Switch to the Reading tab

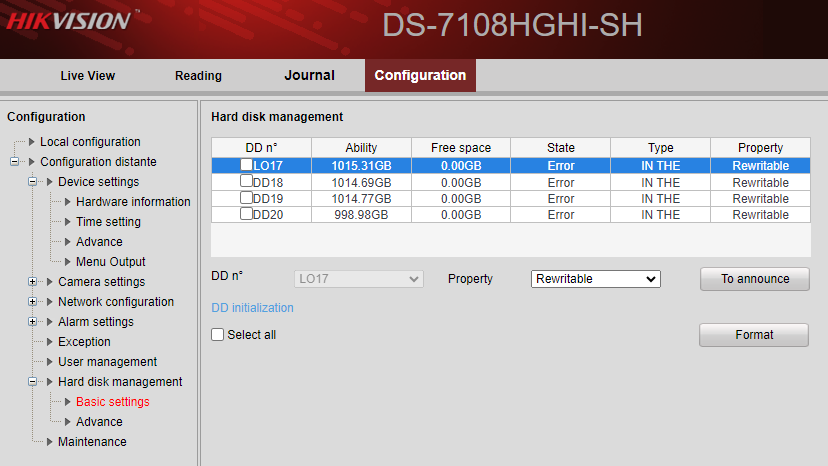tap(199, 76)
